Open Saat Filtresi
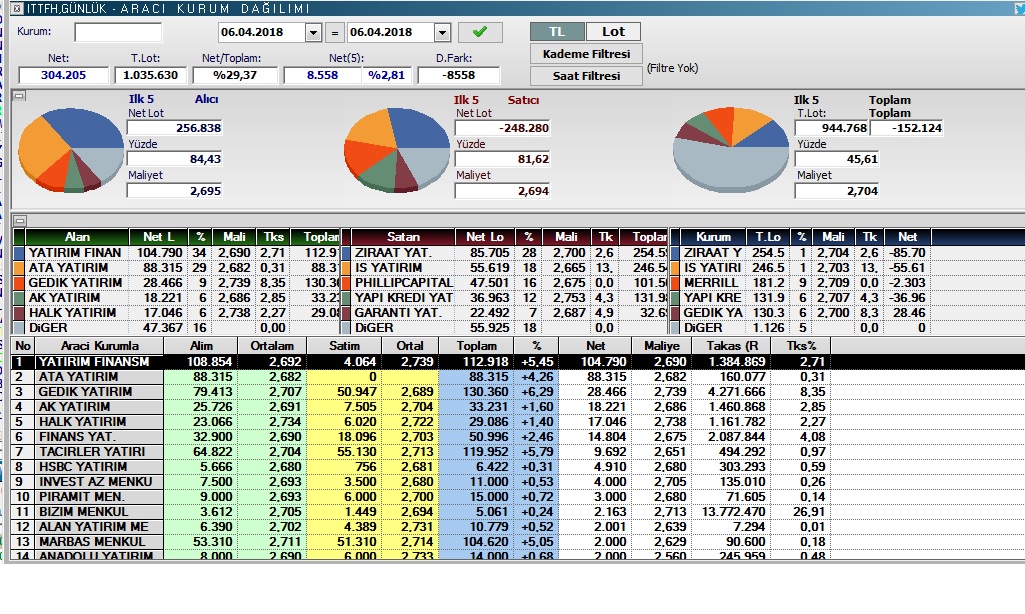The height and width of the screenshot is (614, 1025). click(x=586, y=76)
